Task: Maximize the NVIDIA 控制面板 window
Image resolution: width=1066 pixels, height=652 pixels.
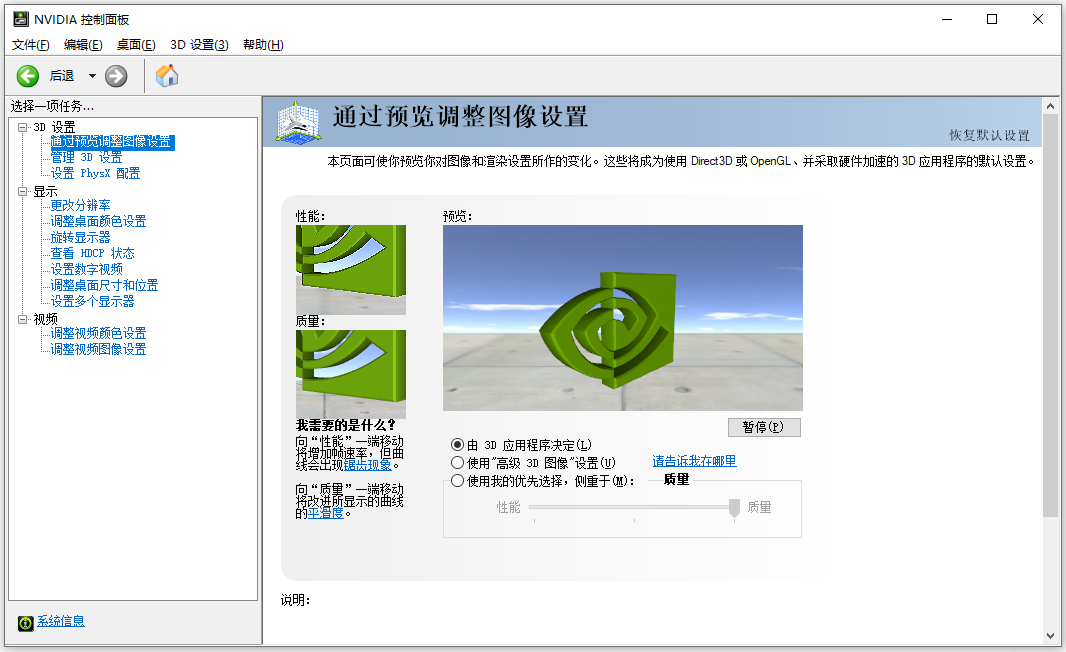Action: pos(992,19)
